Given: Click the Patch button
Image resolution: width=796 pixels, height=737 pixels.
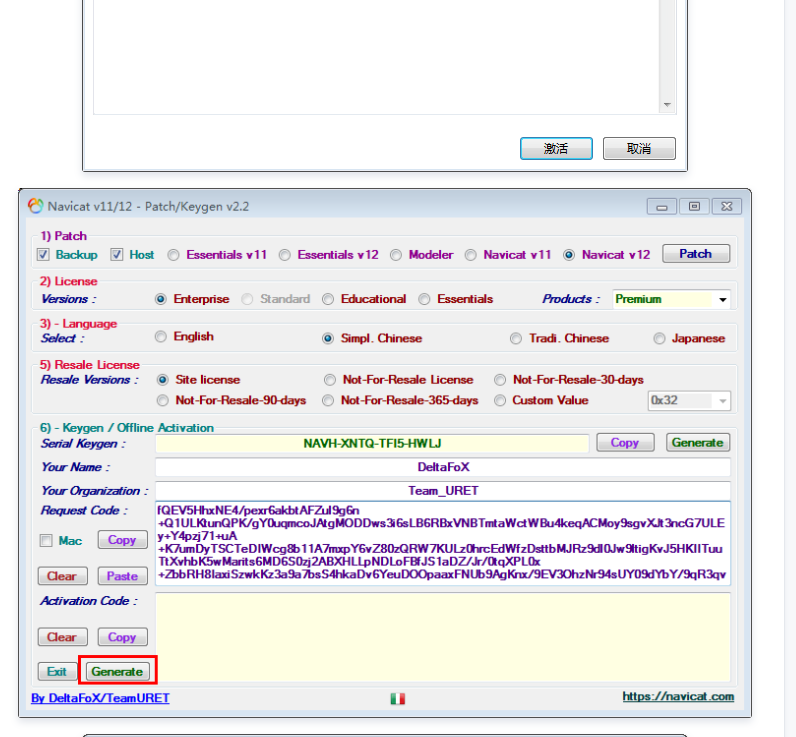Looking at the screenshot, I should click(x=696, y=254).
